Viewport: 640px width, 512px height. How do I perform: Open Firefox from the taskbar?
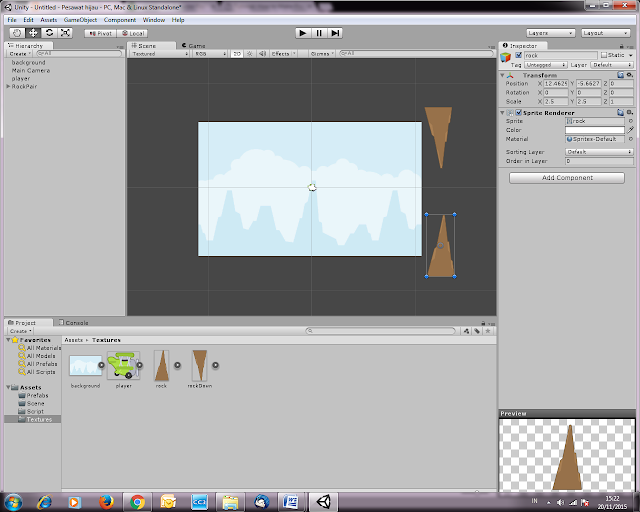pyautogui.click(x=106, y=502)
